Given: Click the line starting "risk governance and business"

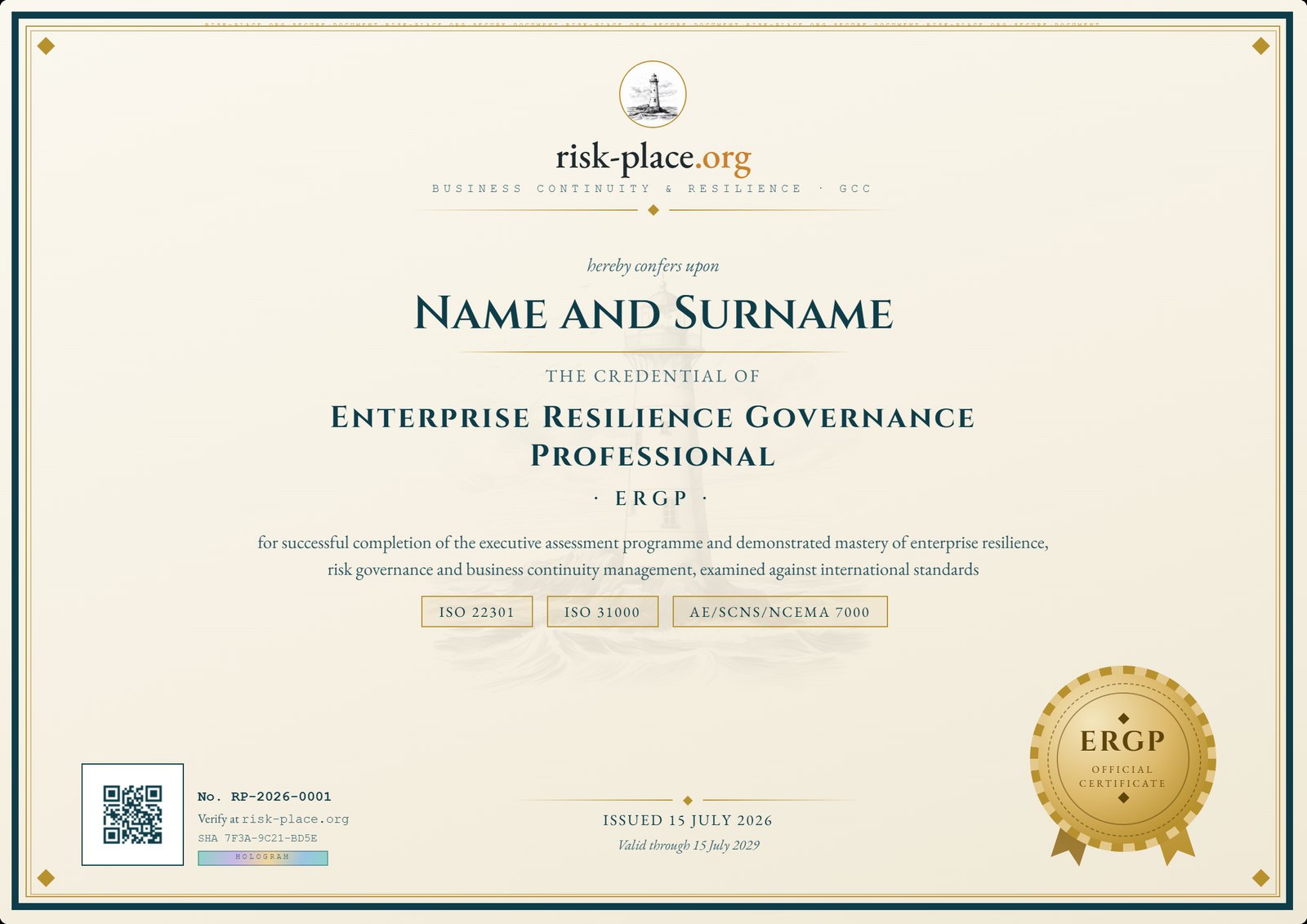Looking at the screenshot, I should (x=653, y=569).
